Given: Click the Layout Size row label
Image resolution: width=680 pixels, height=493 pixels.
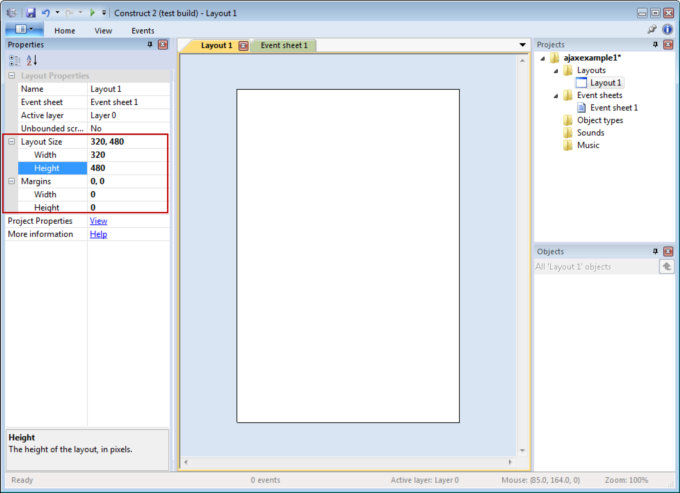Looking at the screenshot, I should [x=42, y=142].
